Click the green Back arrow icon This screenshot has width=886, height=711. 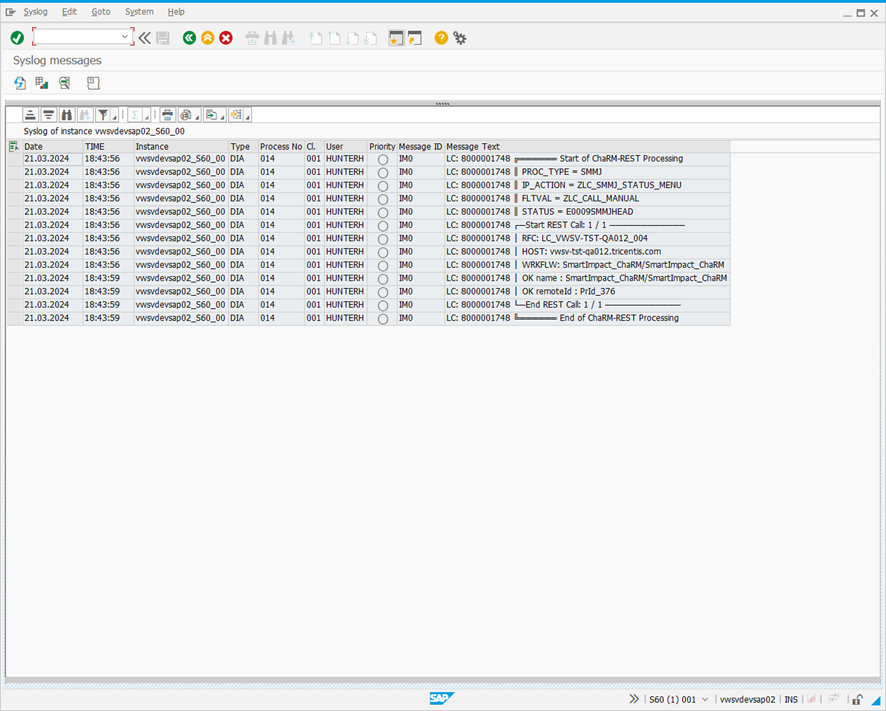(189, 38)
